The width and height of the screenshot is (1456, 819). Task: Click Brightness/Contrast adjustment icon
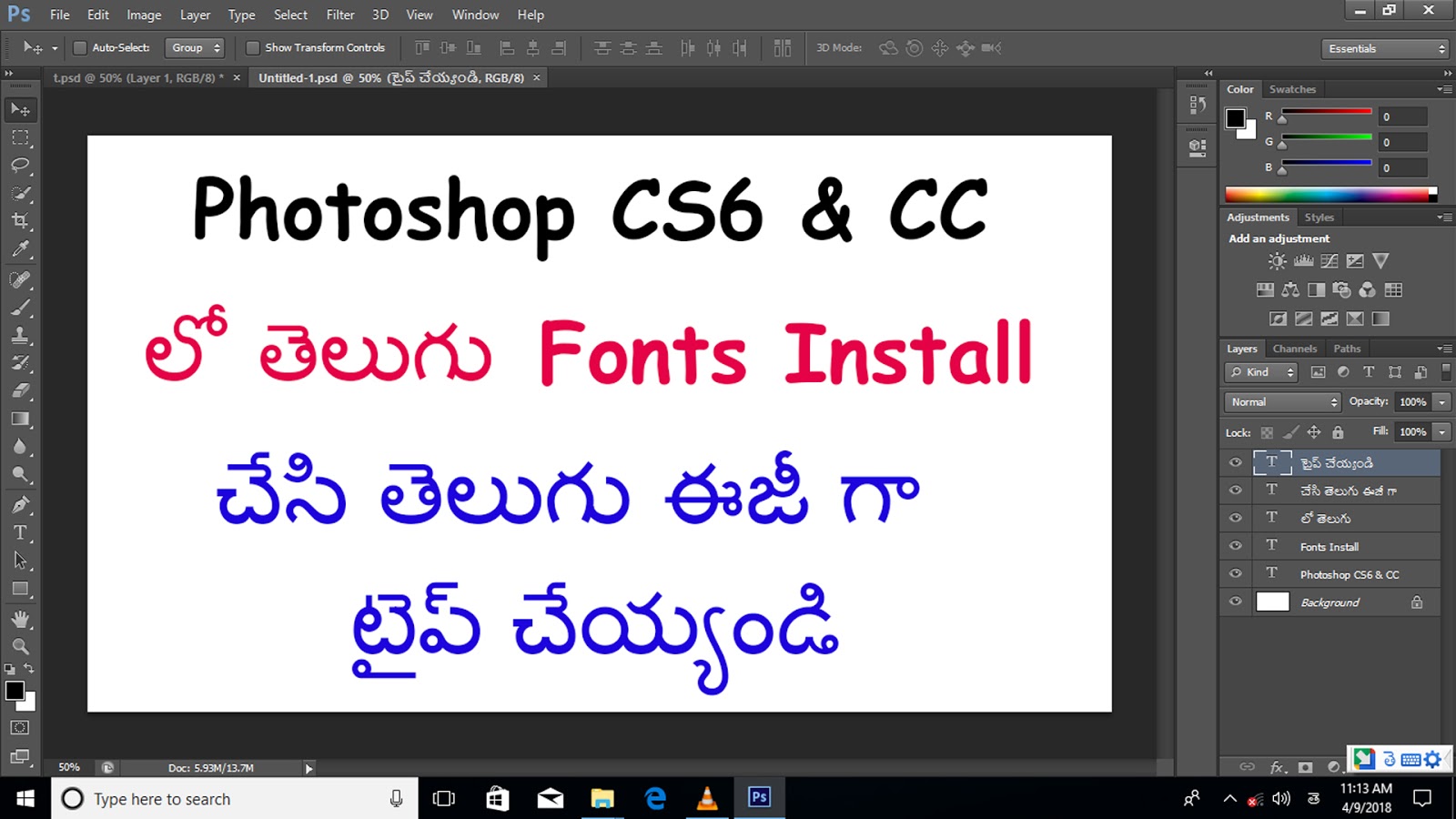click(x=1278, y=261)
